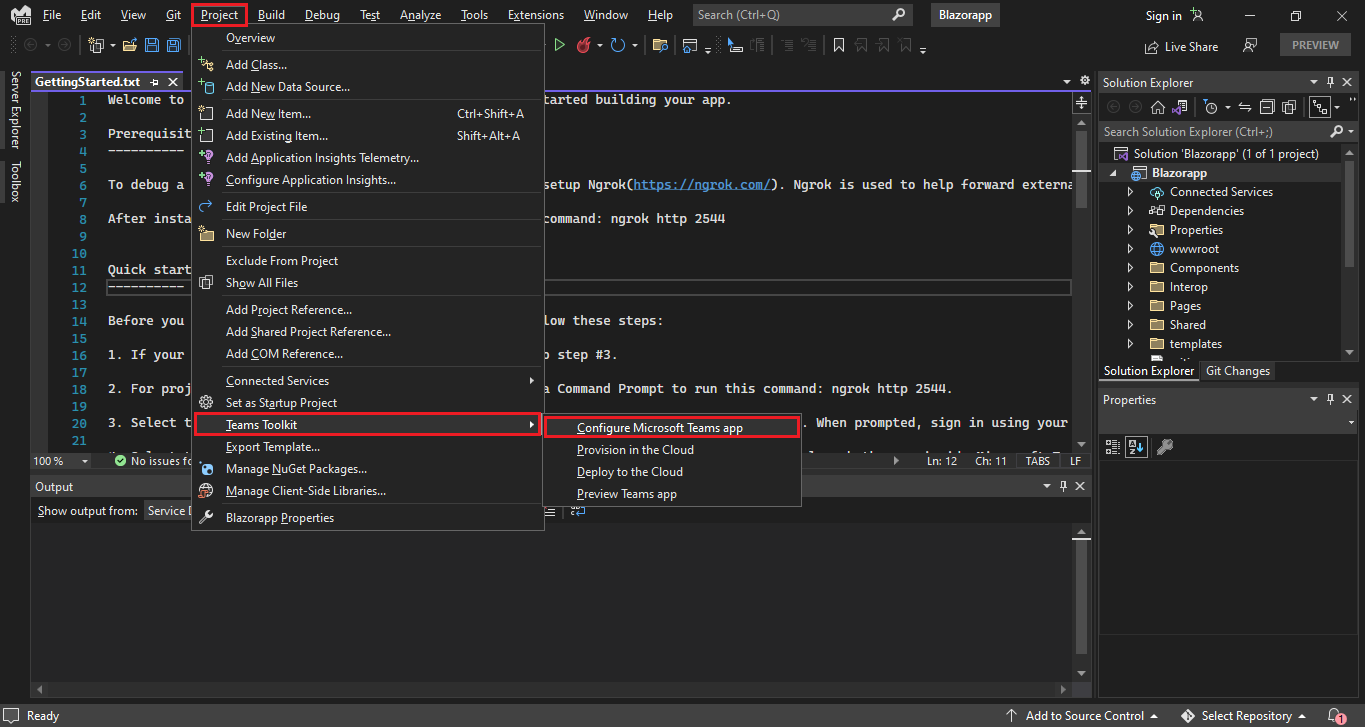Image resolution: width=1365 pixels, height=727 pixels.
Task: Expand the Dependencies node
Action: pos(1131,211)
